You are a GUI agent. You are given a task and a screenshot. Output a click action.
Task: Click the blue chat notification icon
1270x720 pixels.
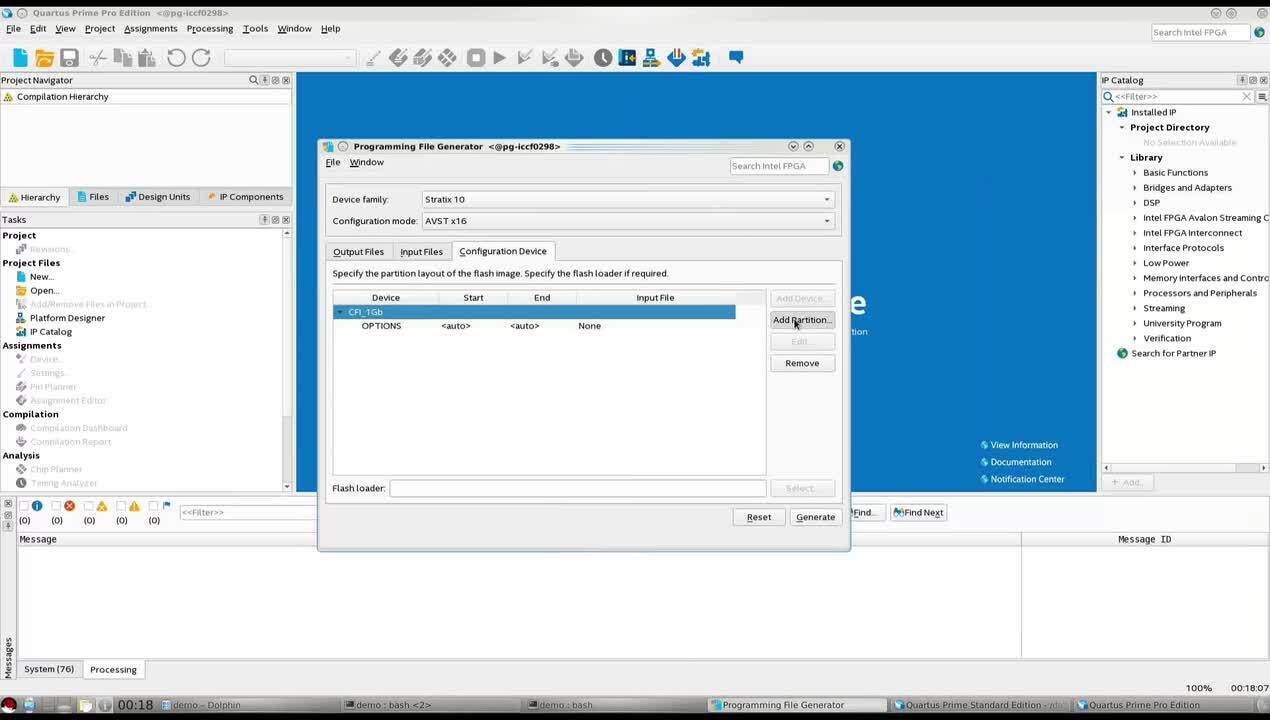[736, 57]
